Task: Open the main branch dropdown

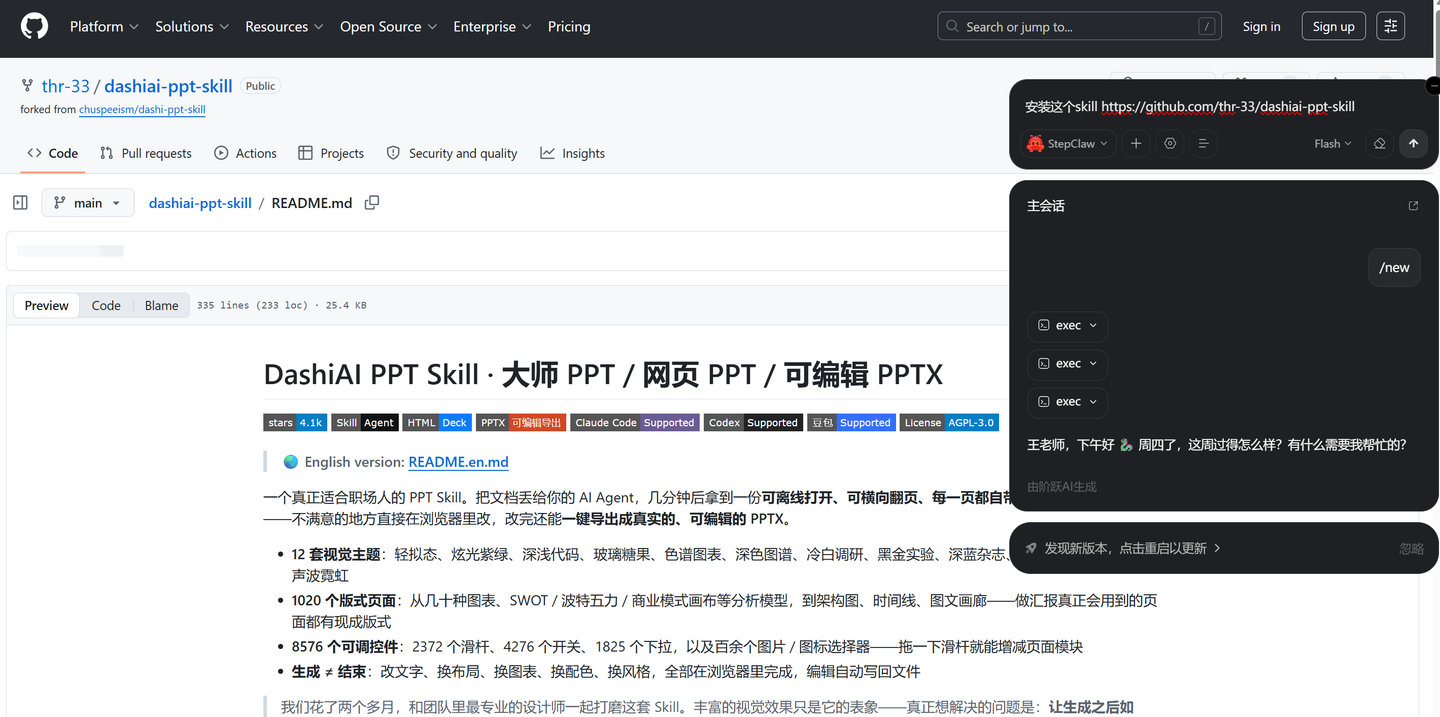Action: click(88, 203)
